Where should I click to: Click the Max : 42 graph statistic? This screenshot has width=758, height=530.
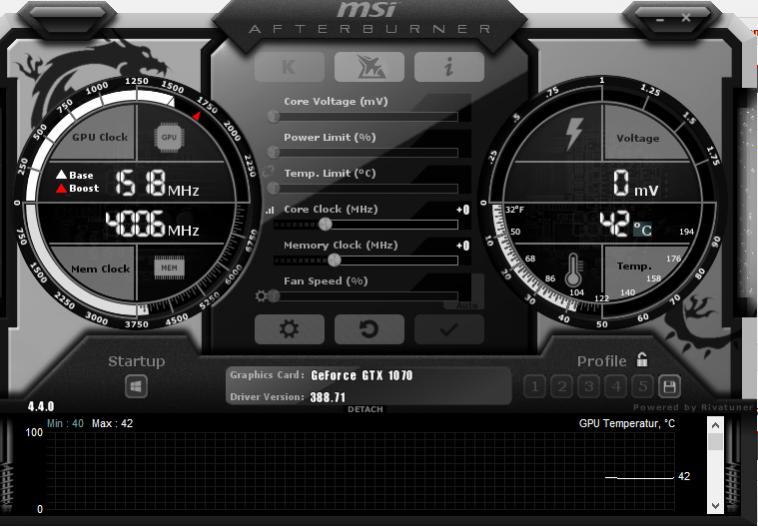coord(112,424)
